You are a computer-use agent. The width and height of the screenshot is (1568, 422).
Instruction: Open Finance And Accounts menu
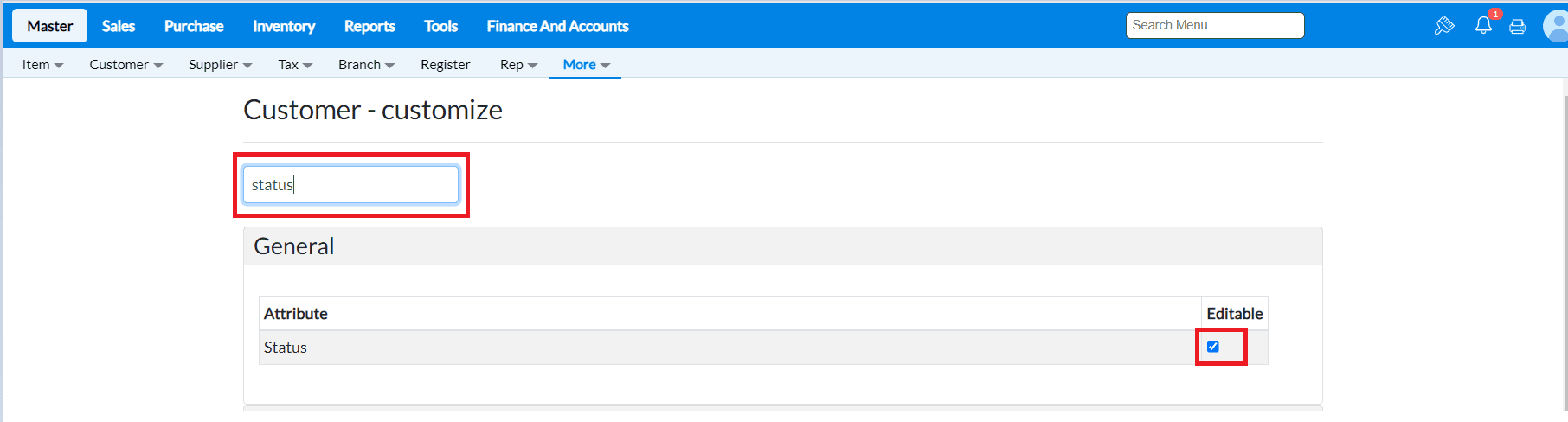557,26
